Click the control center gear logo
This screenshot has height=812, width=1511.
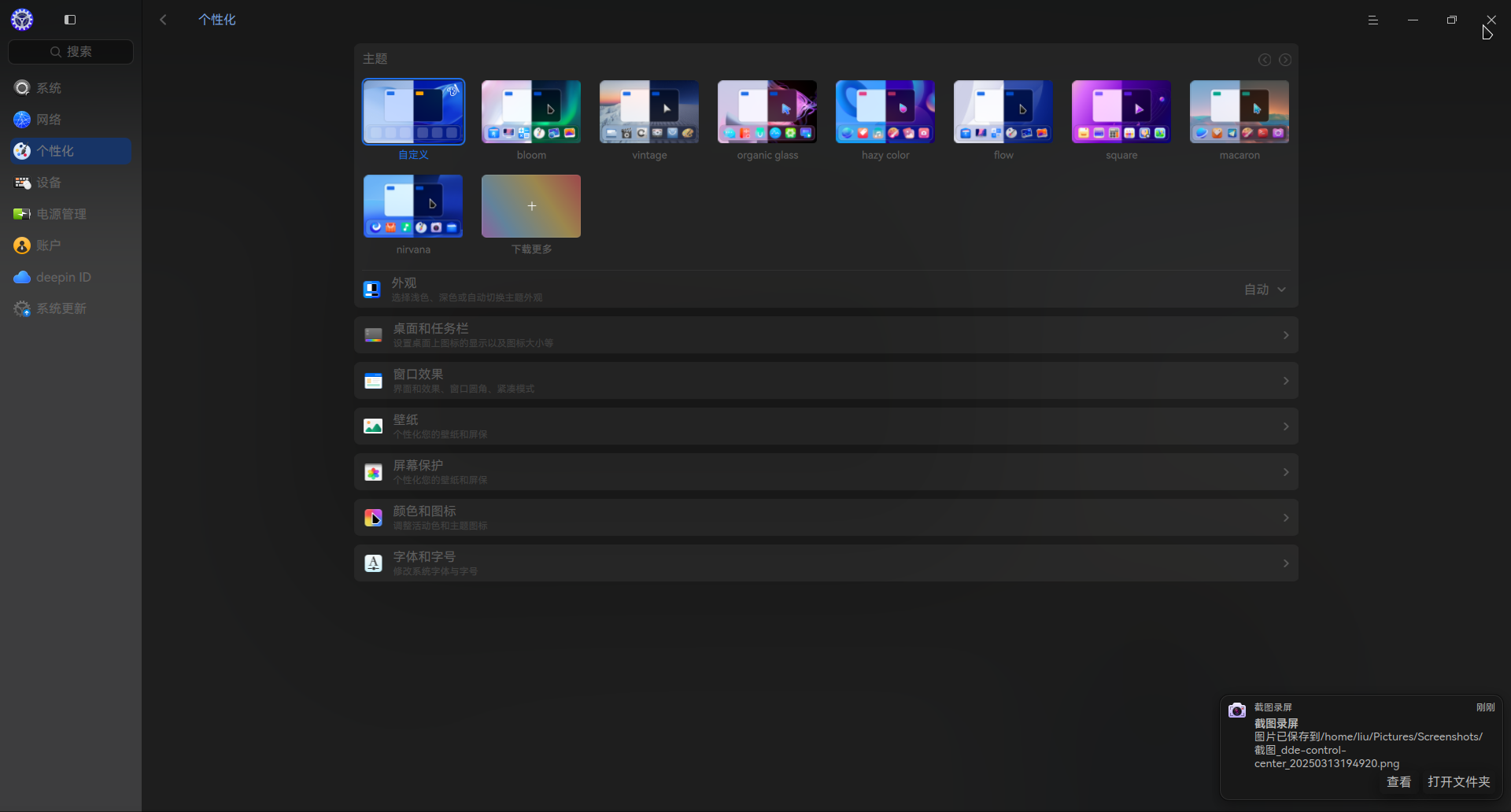pyautogui.click(x=22, y=20)
